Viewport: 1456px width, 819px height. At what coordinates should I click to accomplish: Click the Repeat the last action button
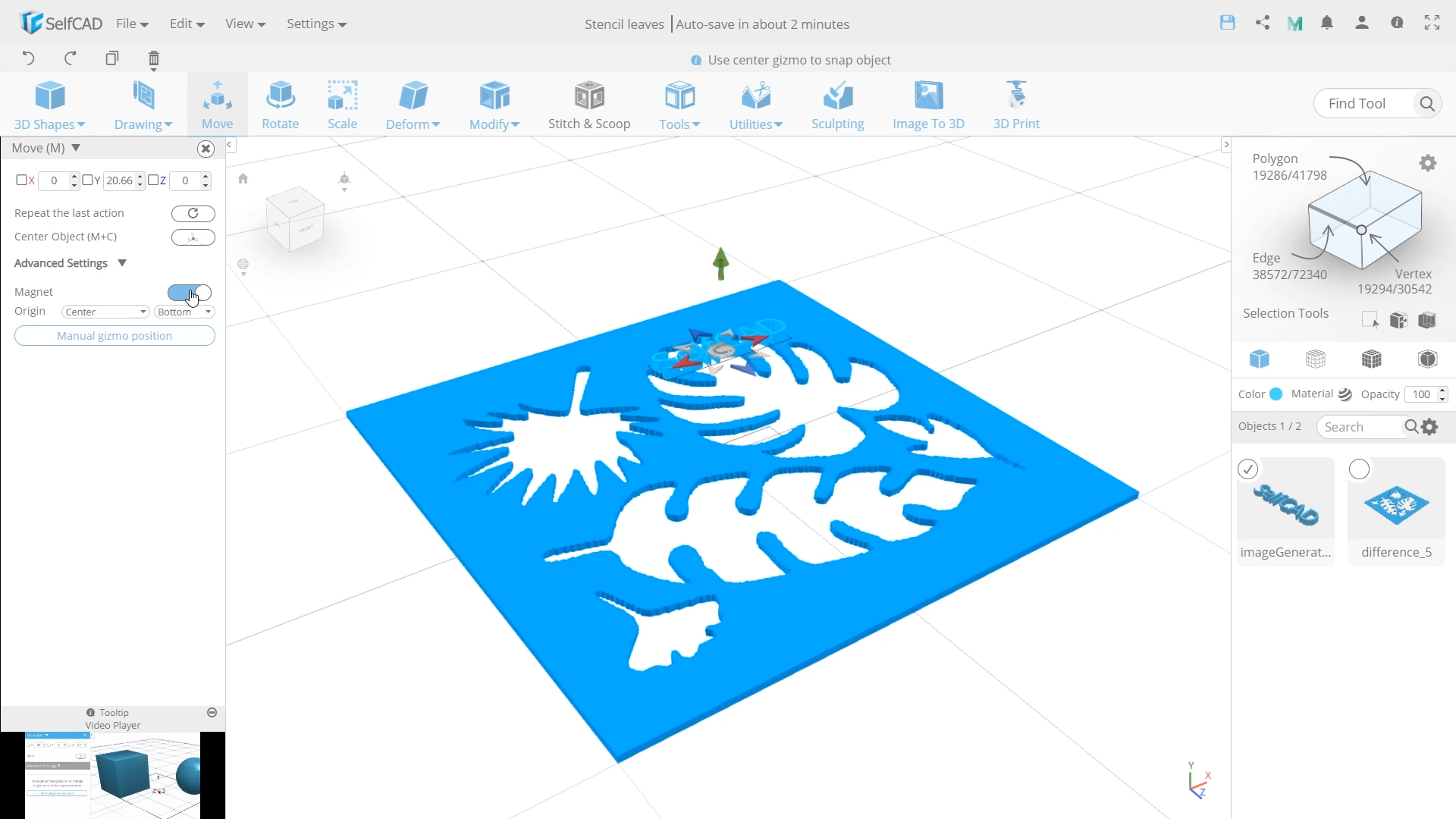[x=193, y=213]
